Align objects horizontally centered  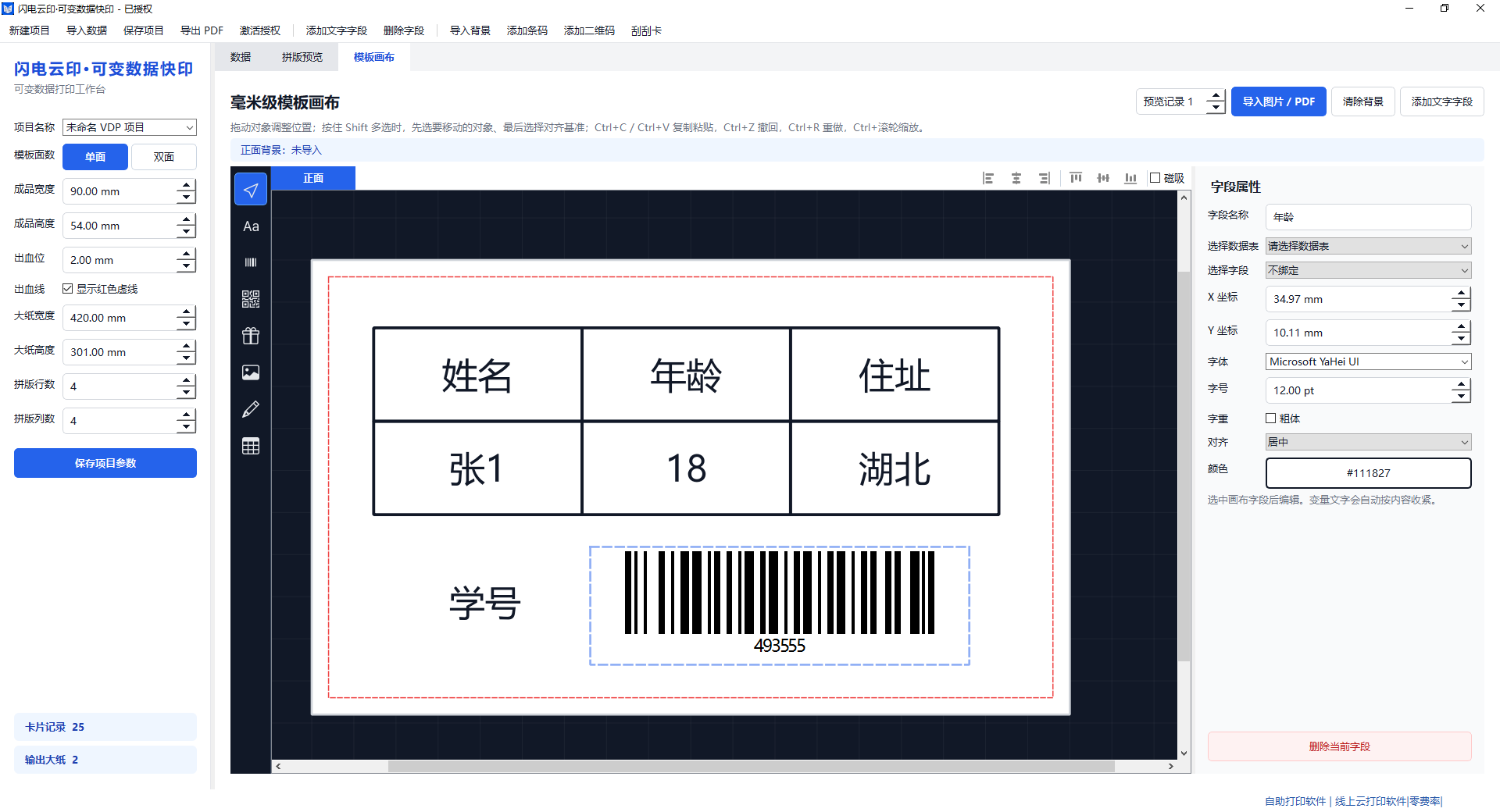pyautogui.click(x=1016, y=178)
